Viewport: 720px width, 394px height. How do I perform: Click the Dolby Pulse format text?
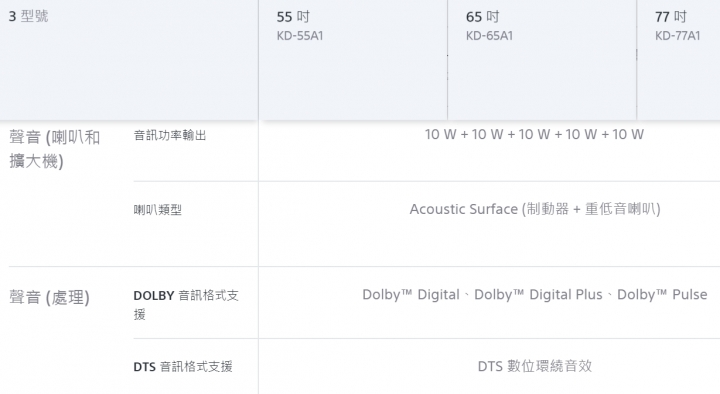click(x=662, y=295)
